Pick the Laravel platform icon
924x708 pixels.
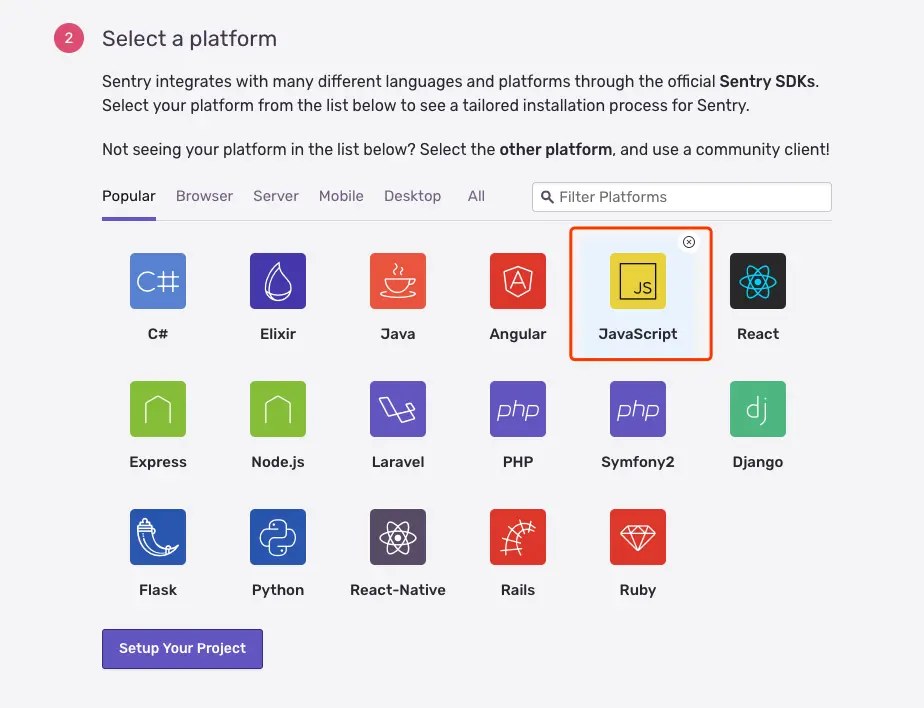pos(398,409)
